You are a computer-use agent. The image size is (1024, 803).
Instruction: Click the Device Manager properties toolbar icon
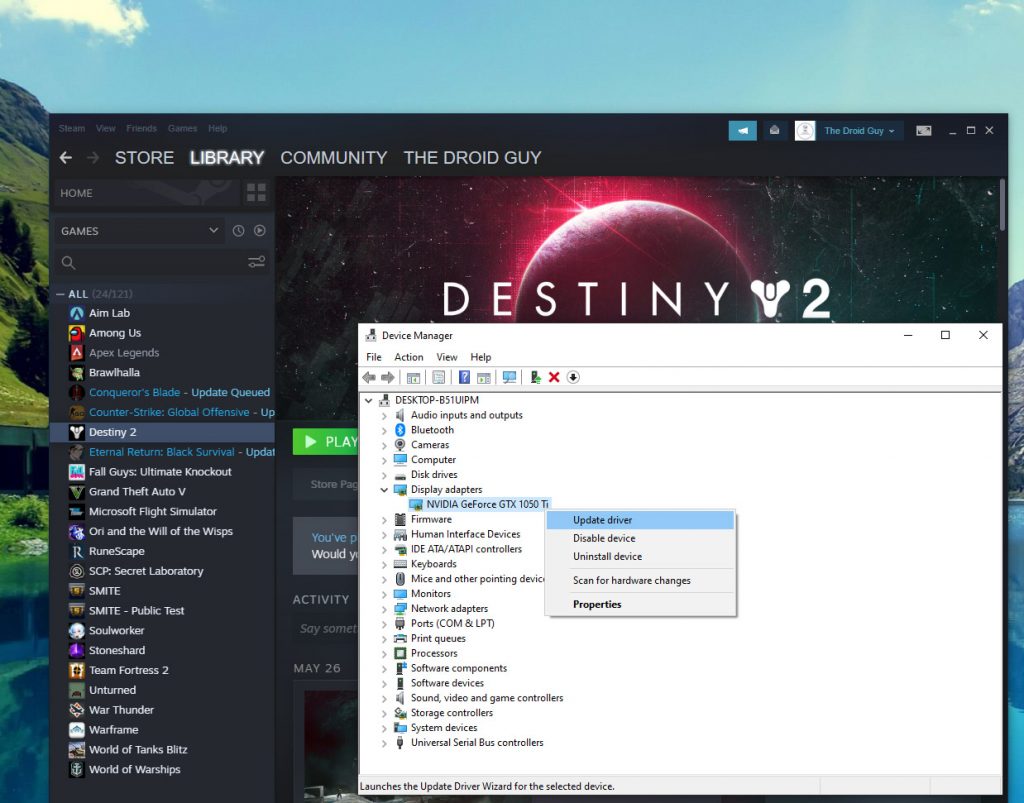pos(439,377)
